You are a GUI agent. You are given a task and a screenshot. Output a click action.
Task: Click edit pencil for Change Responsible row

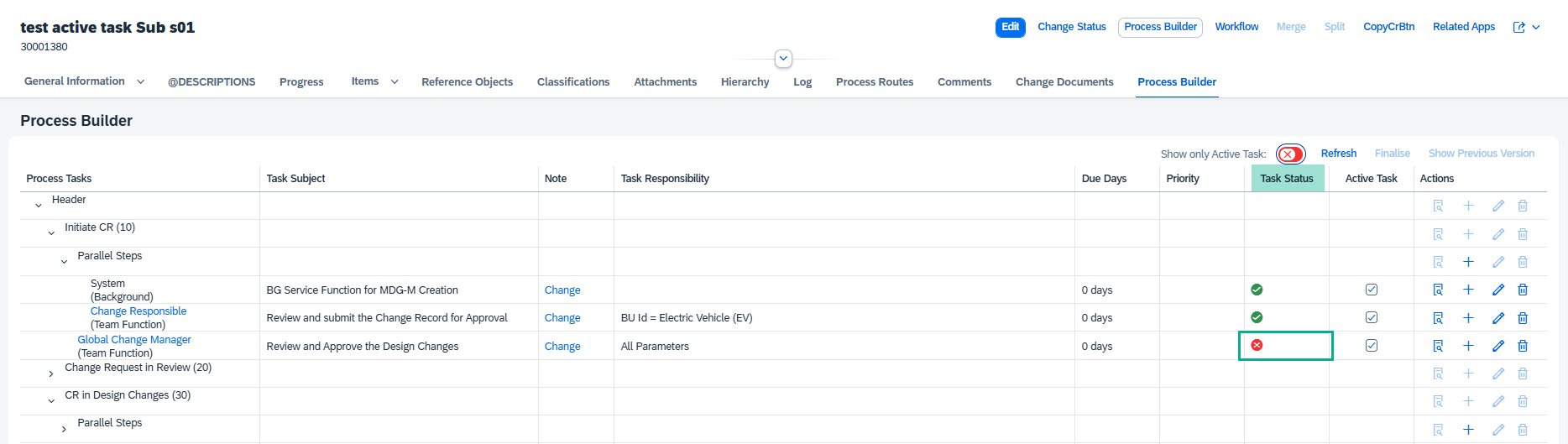pos(1498,318)
